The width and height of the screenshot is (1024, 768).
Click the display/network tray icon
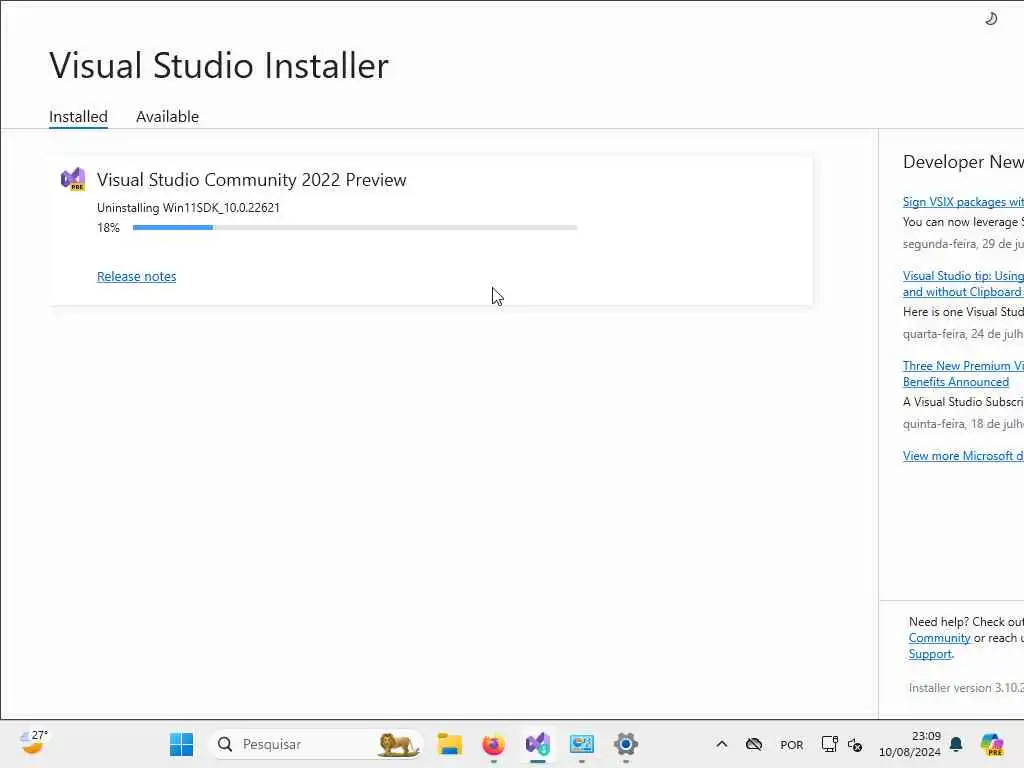(x=829, y=744)
